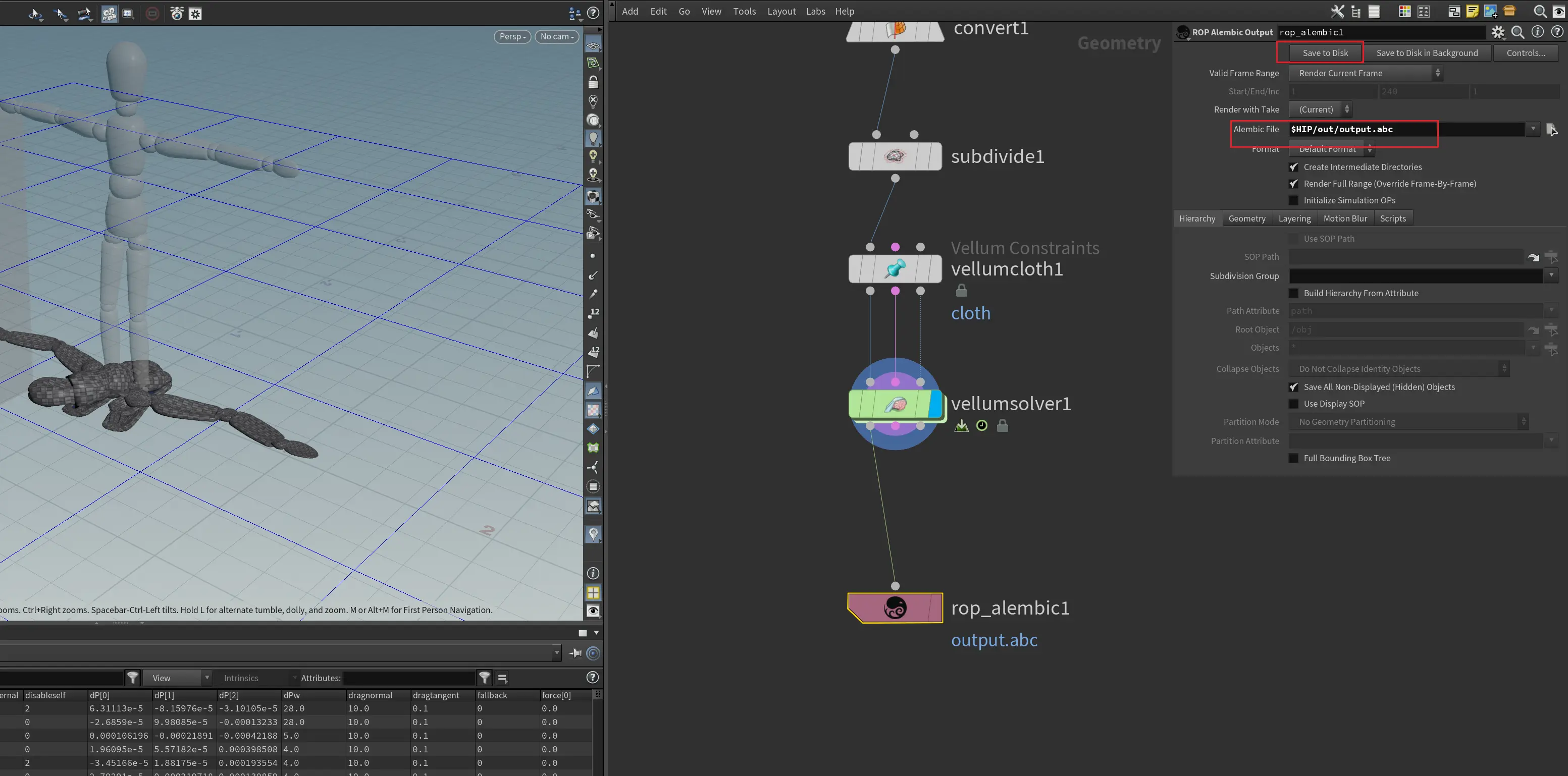Switch to the Scripts tab
The image size is (1568, 776).
(1393, 218)
